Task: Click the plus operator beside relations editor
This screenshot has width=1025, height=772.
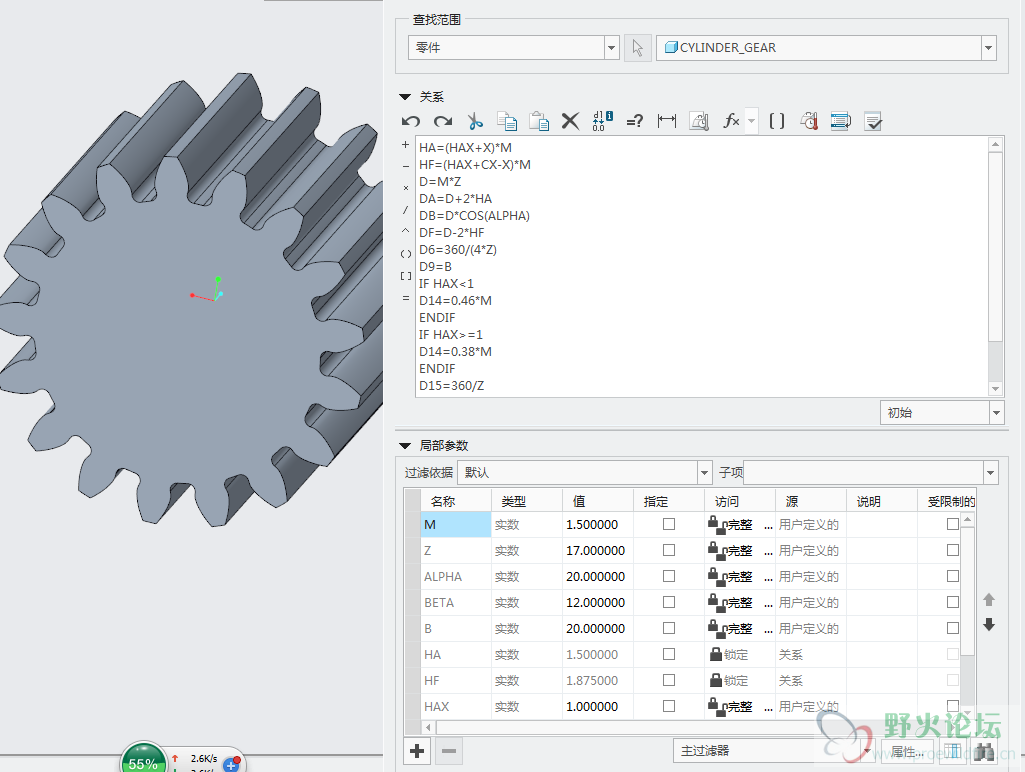Action: click(405, 144)
